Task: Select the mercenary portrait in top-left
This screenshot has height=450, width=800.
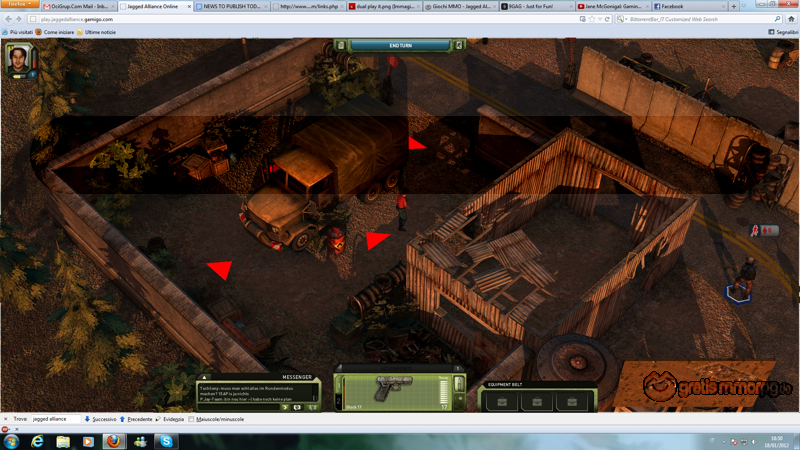Action: [x=18, y=60]
